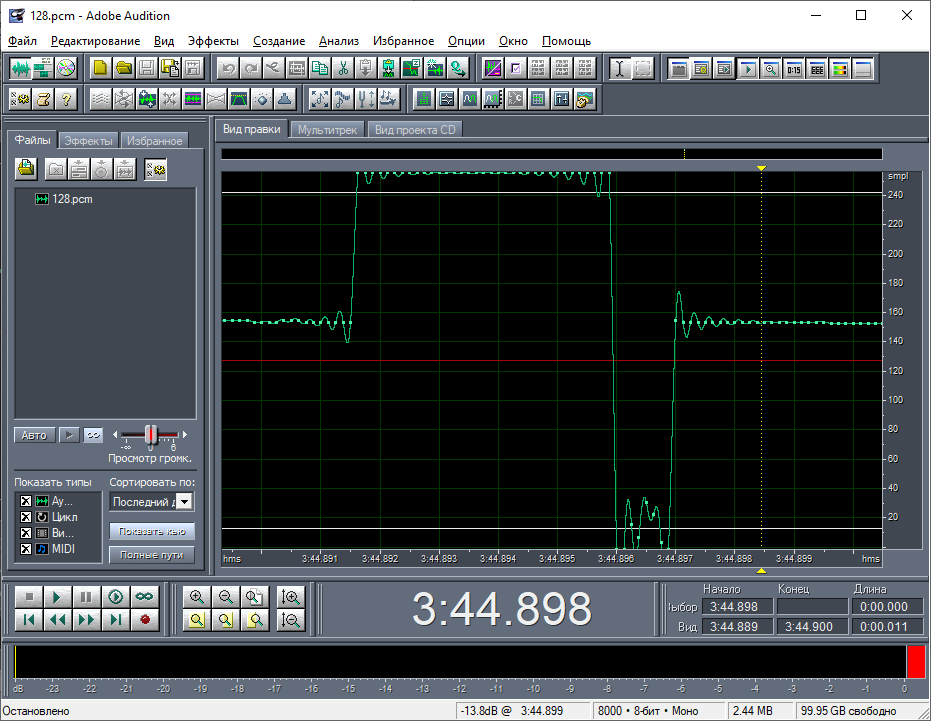Viewport: 931px width, 721px height.
Task: Click the Undo toolbar icon
Action: (229, 68)
